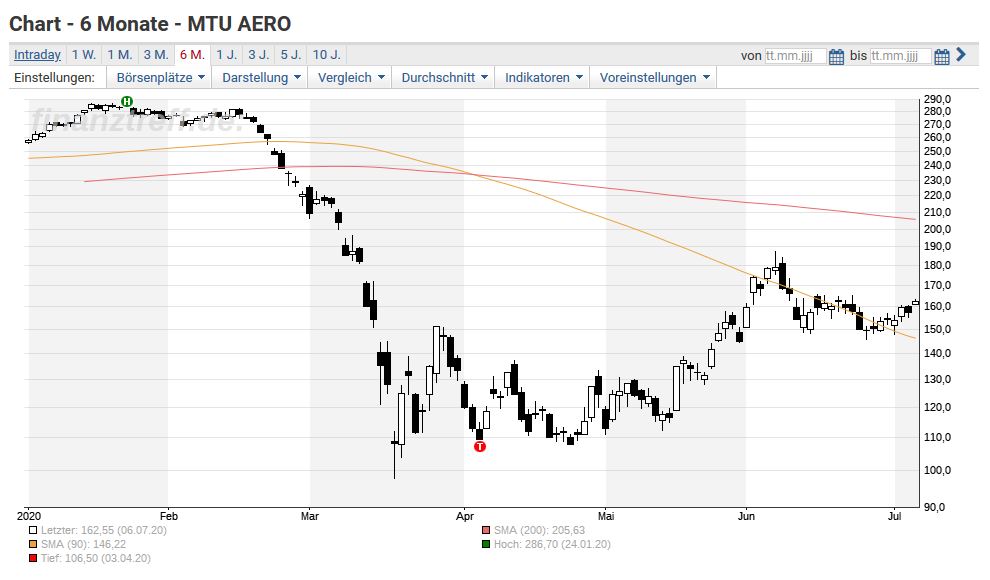Image resolution: width=990 pixels, height=580 pixels.
Task: Click the red Tief legend swatch
Action: [x=33, y=559]
